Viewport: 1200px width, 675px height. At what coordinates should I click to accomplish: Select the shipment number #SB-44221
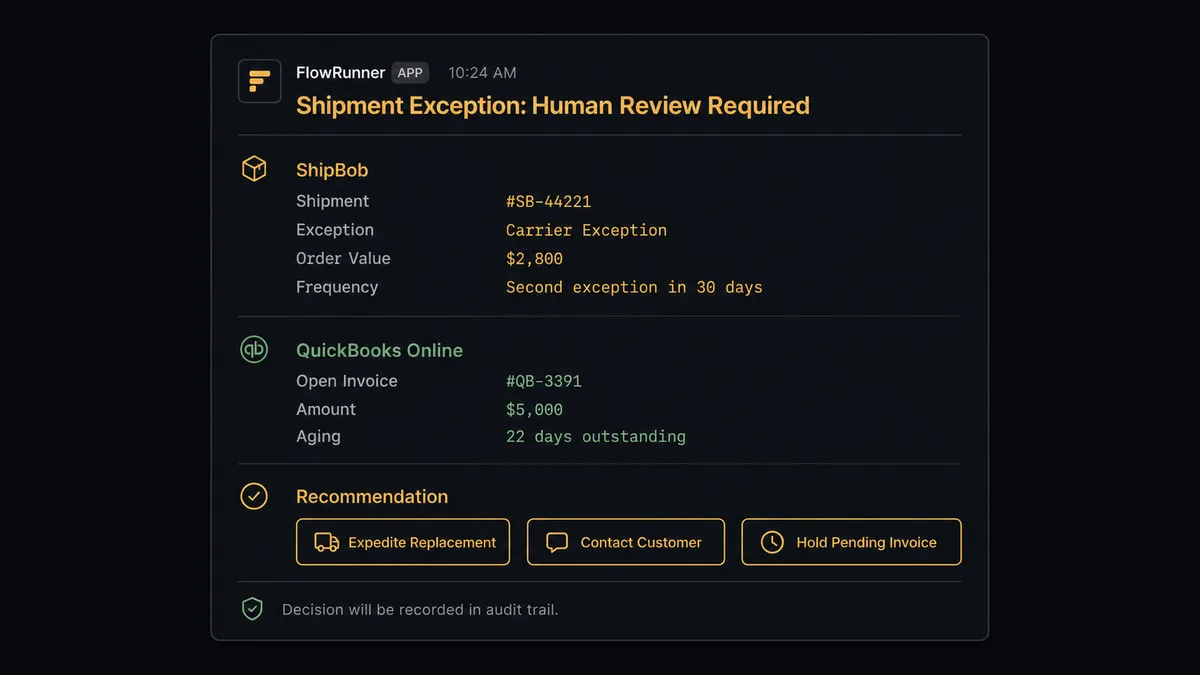(548, 201)
